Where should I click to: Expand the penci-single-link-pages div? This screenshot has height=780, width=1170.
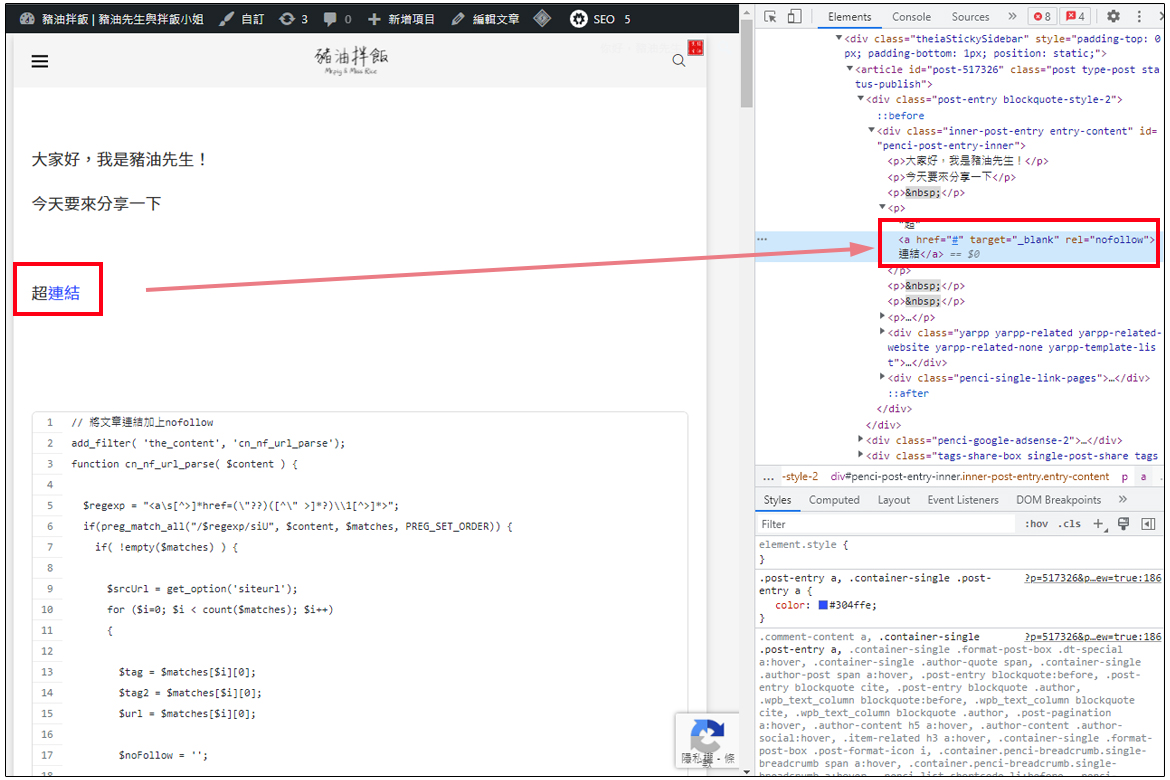pyautogui.click(x=882, y=378)
